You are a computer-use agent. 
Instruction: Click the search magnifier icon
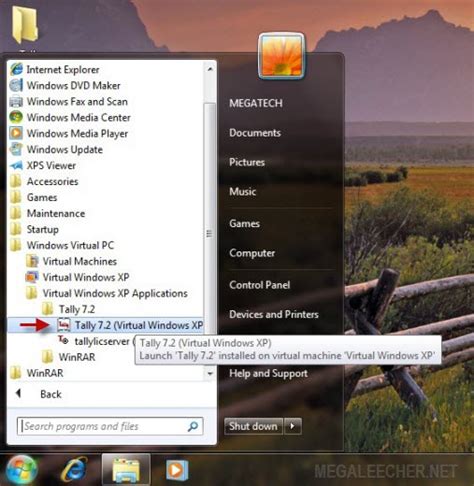click(x=193, y=426)
